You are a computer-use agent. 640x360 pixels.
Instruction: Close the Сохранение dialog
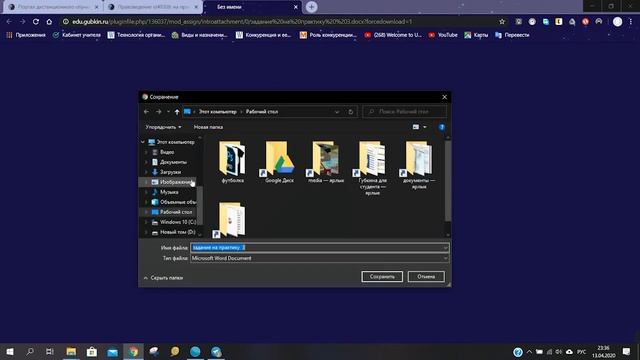(444, 97)
